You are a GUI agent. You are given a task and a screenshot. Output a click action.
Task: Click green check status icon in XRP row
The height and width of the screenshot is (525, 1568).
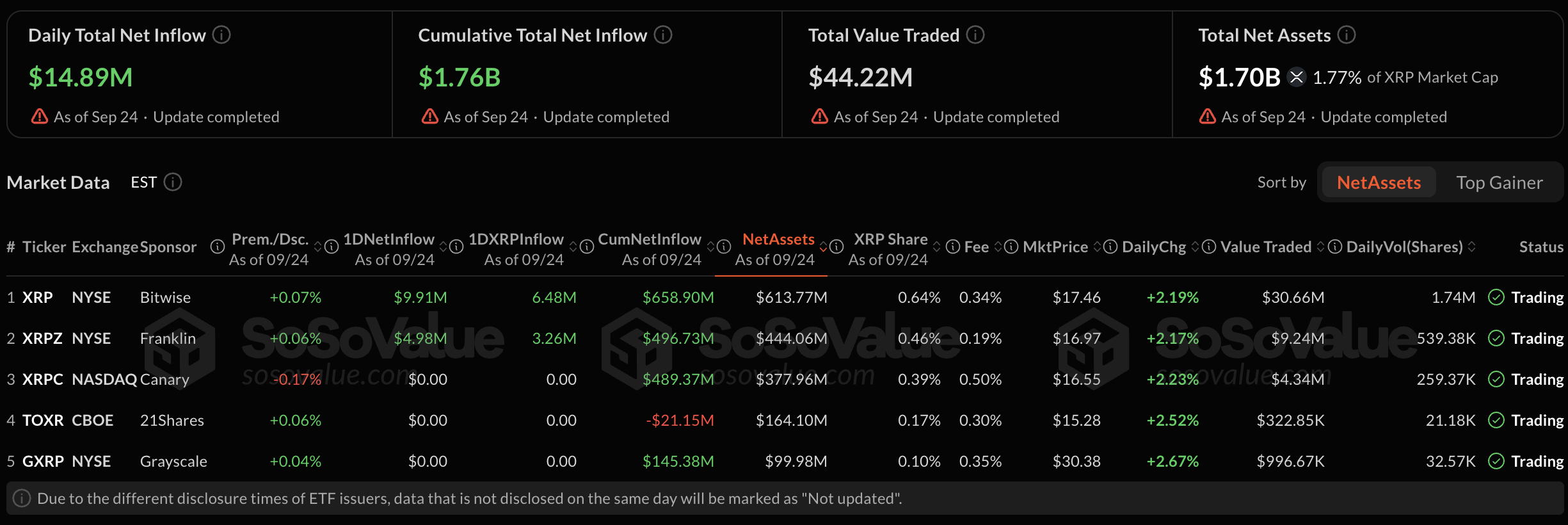pyautogui.click(x=1496, y=297)
